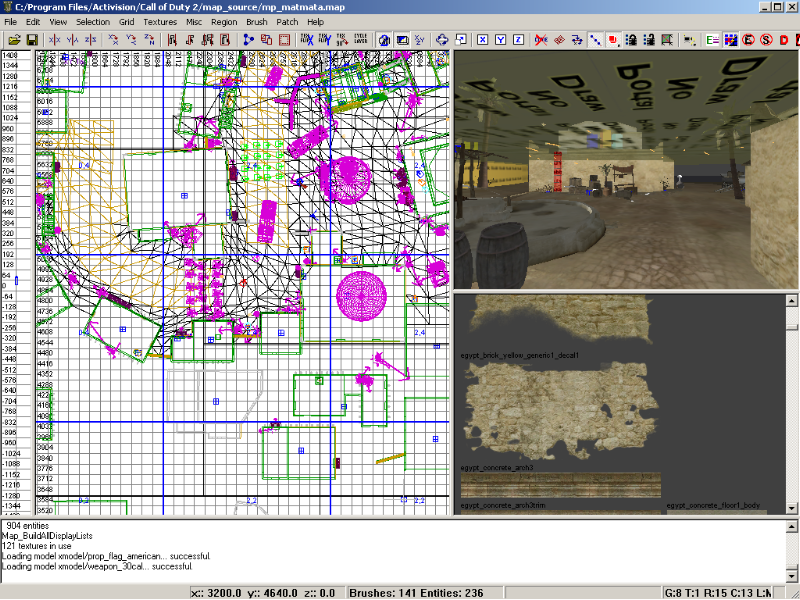Flip selection along the Z axis

(x=91, y=40)
